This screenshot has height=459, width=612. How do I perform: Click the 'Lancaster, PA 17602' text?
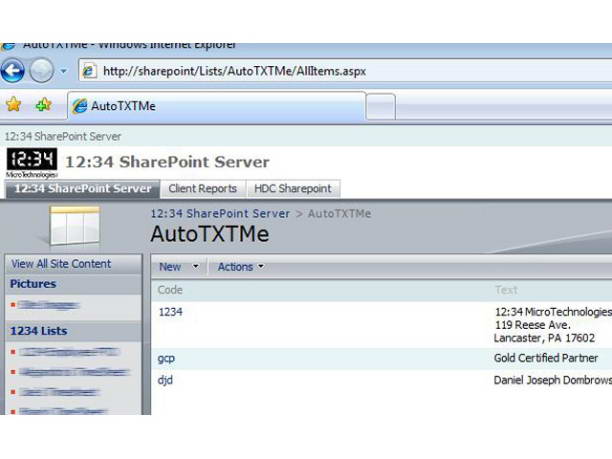544,338
